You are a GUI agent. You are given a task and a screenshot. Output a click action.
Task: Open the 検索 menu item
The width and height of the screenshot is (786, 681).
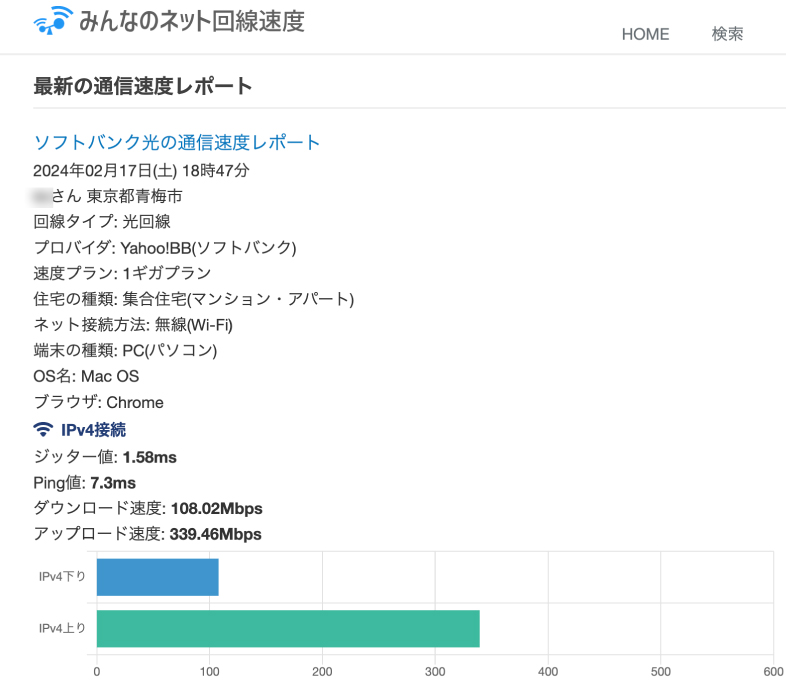pos(727,34)
